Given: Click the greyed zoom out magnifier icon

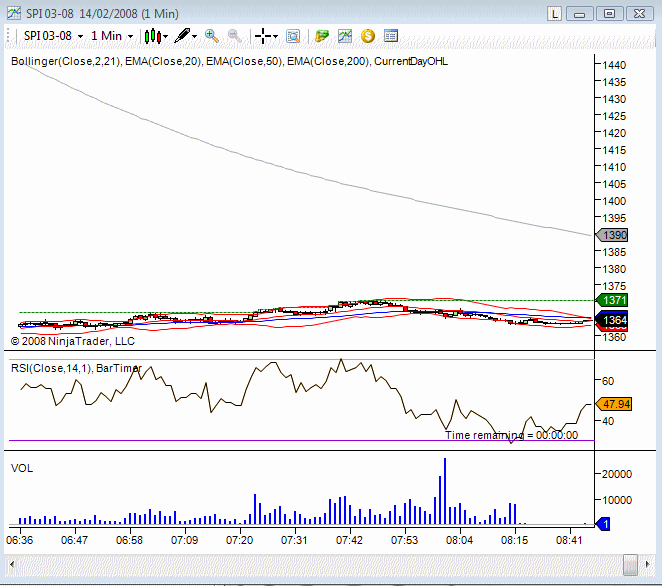Looking at the screenshot, I should [x=235, y=36].
